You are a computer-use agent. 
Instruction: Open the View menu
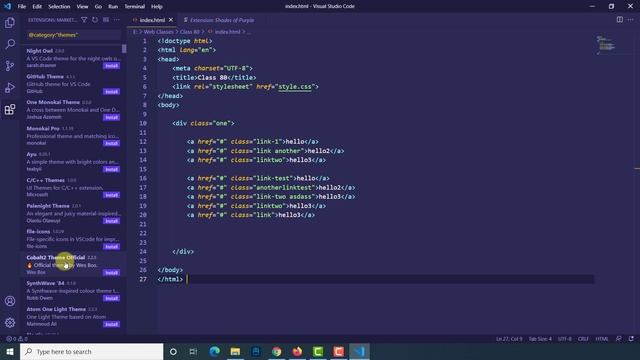pyautogui.click(x=82, y=7)
